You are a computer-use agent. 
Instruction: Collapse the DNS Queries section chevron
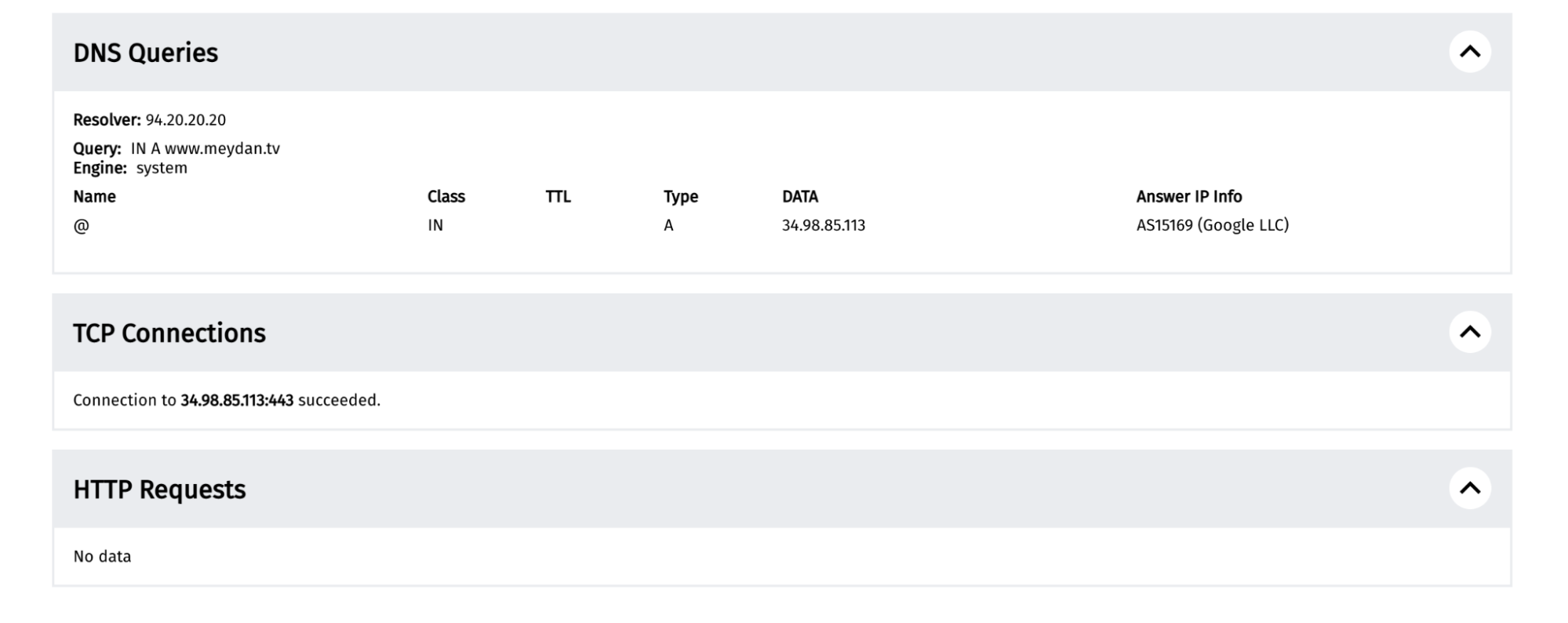tap(1469, 52)
